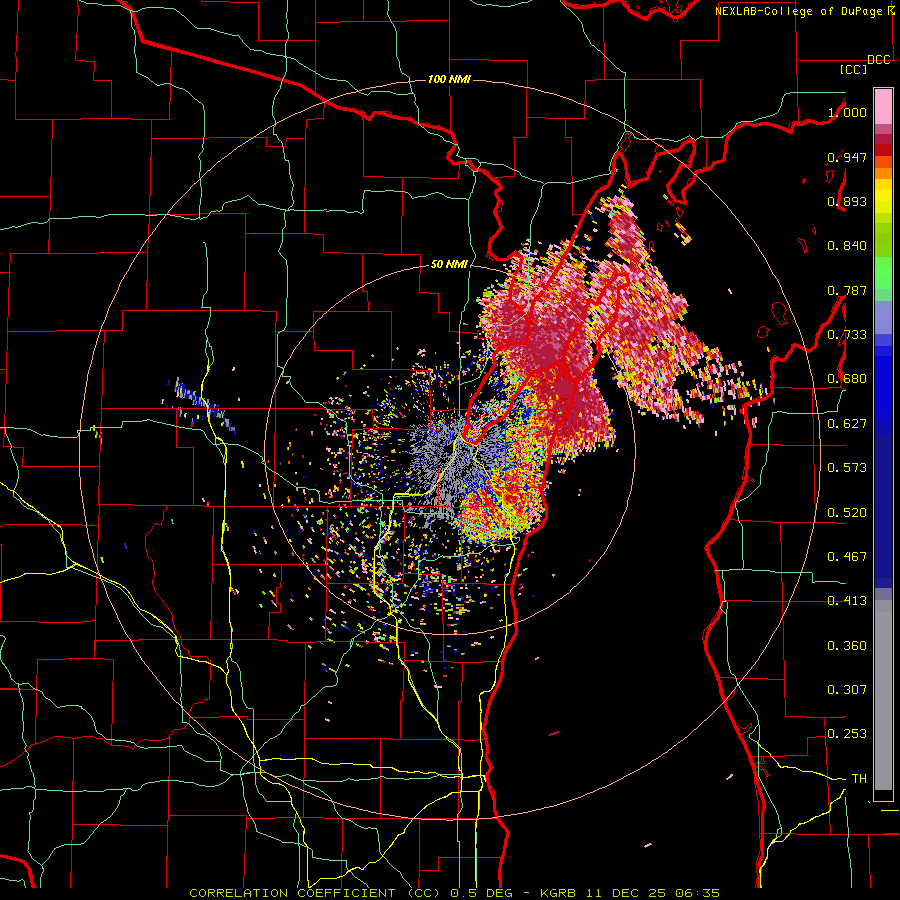Click the 100 NMI range ring label
Screen dimensions: 900x900
(449, 79)
